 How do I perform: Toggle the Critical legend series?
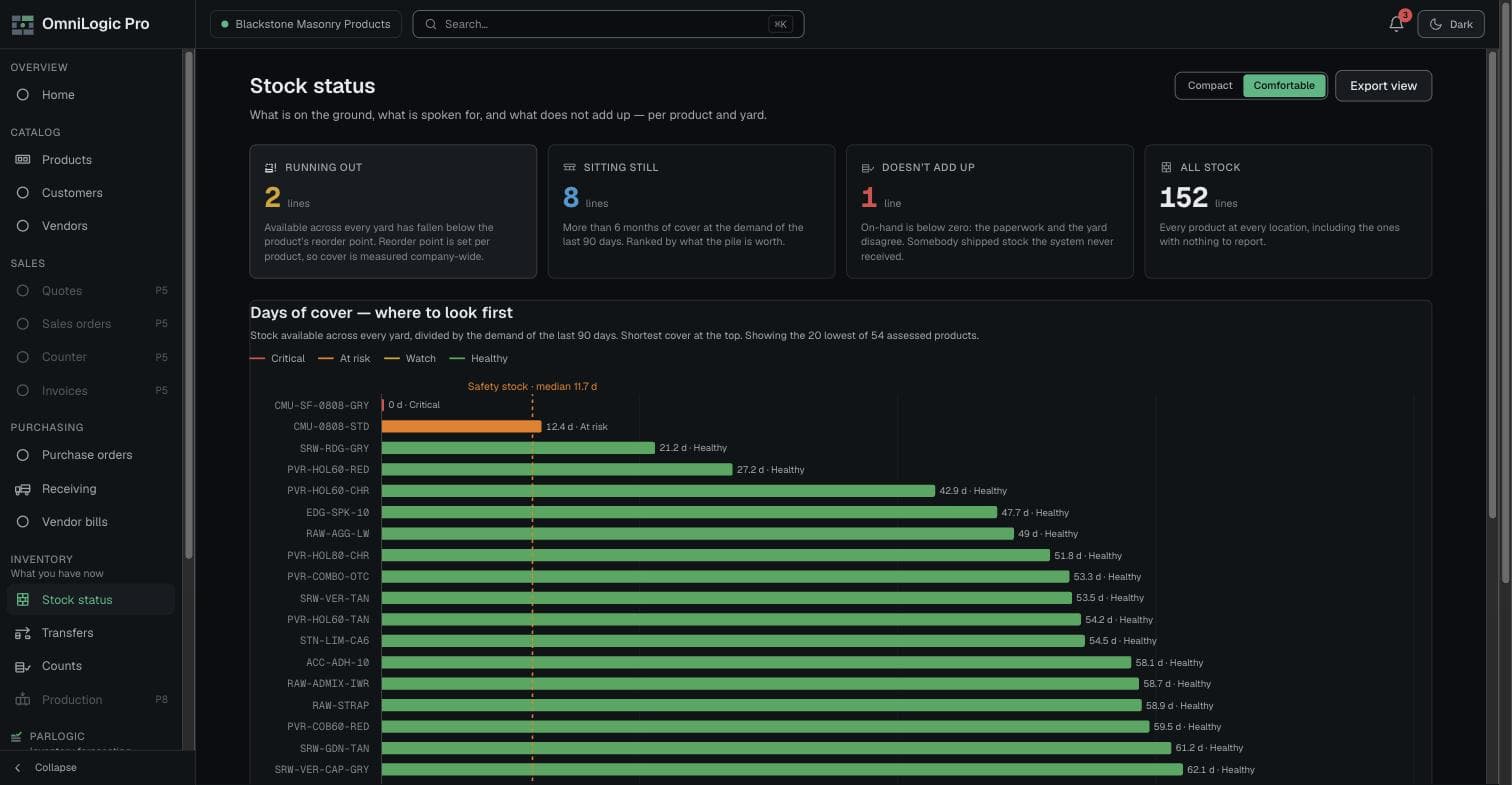tap(278, 359)
